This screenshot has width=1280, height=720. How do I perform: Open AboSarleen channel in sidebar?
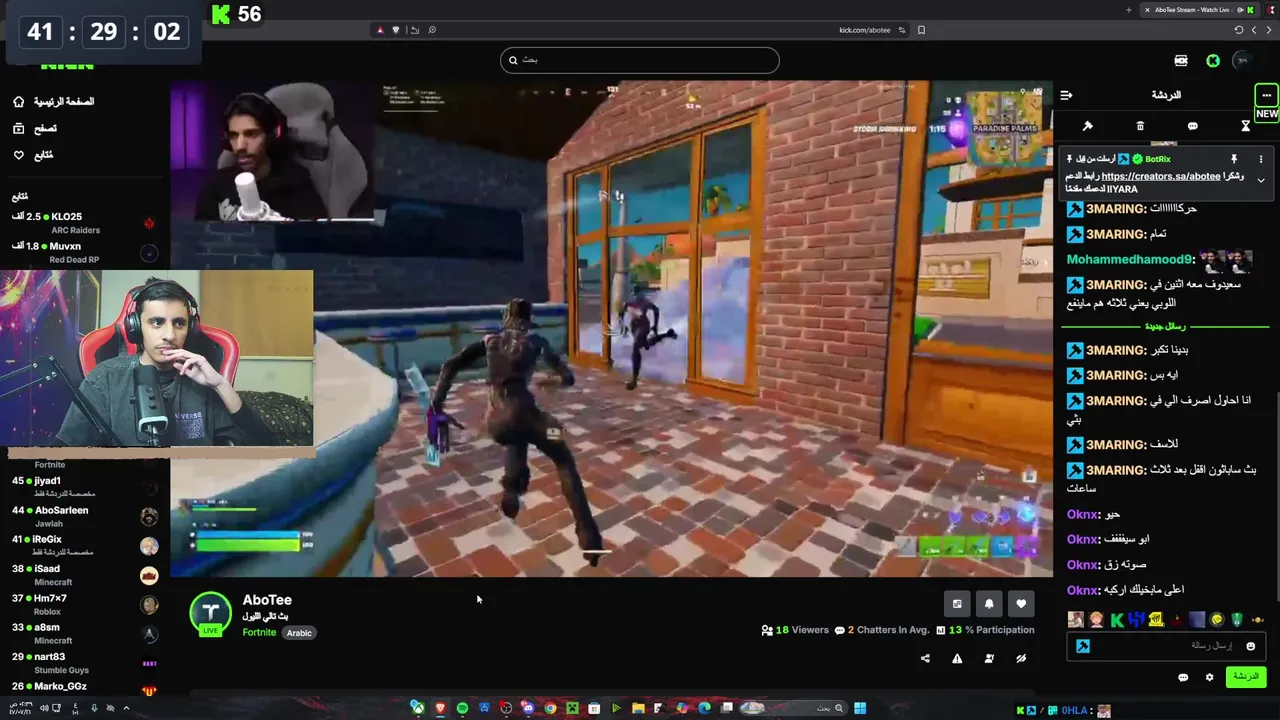pos(85,516)
